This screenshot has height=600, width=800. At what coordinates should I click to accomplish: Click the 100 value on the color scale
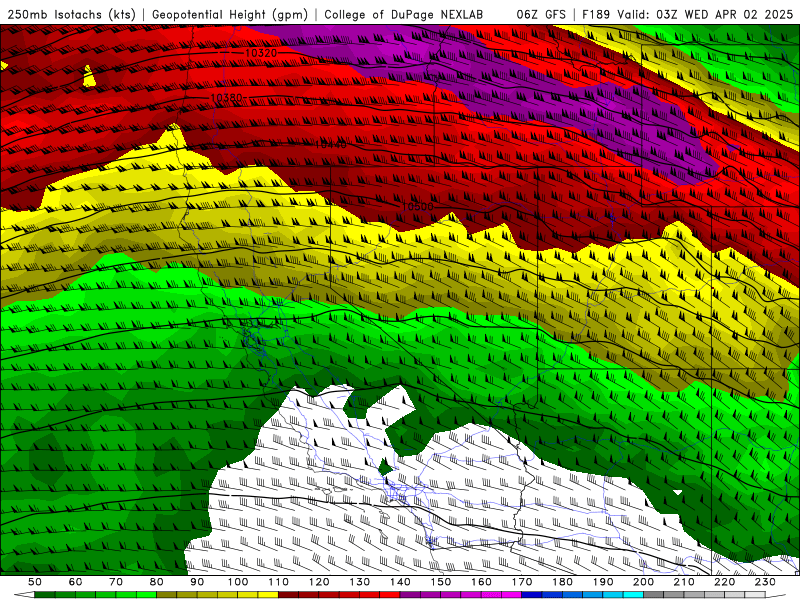tap(238, 582)
